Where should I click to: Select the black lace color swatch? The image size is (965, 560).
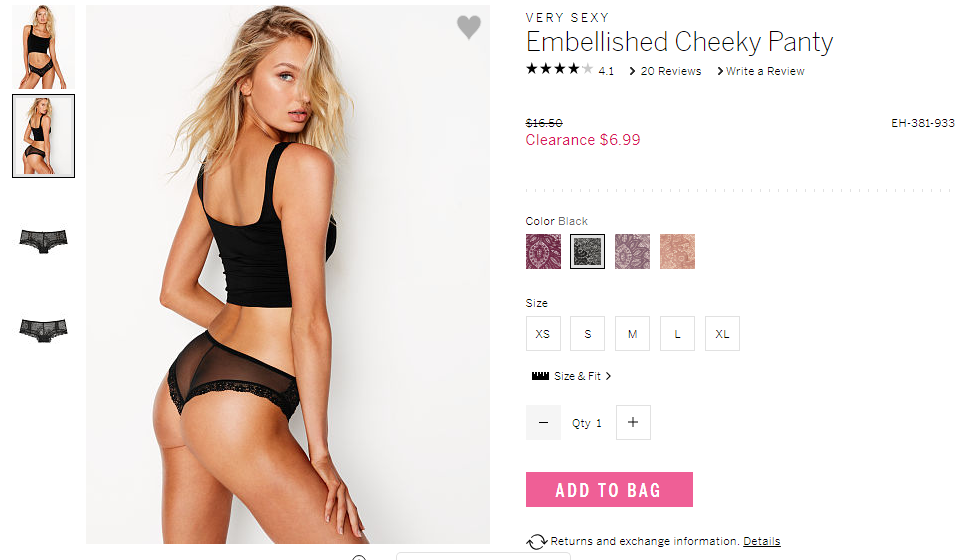pyautogui.click(x=588, y=252)
